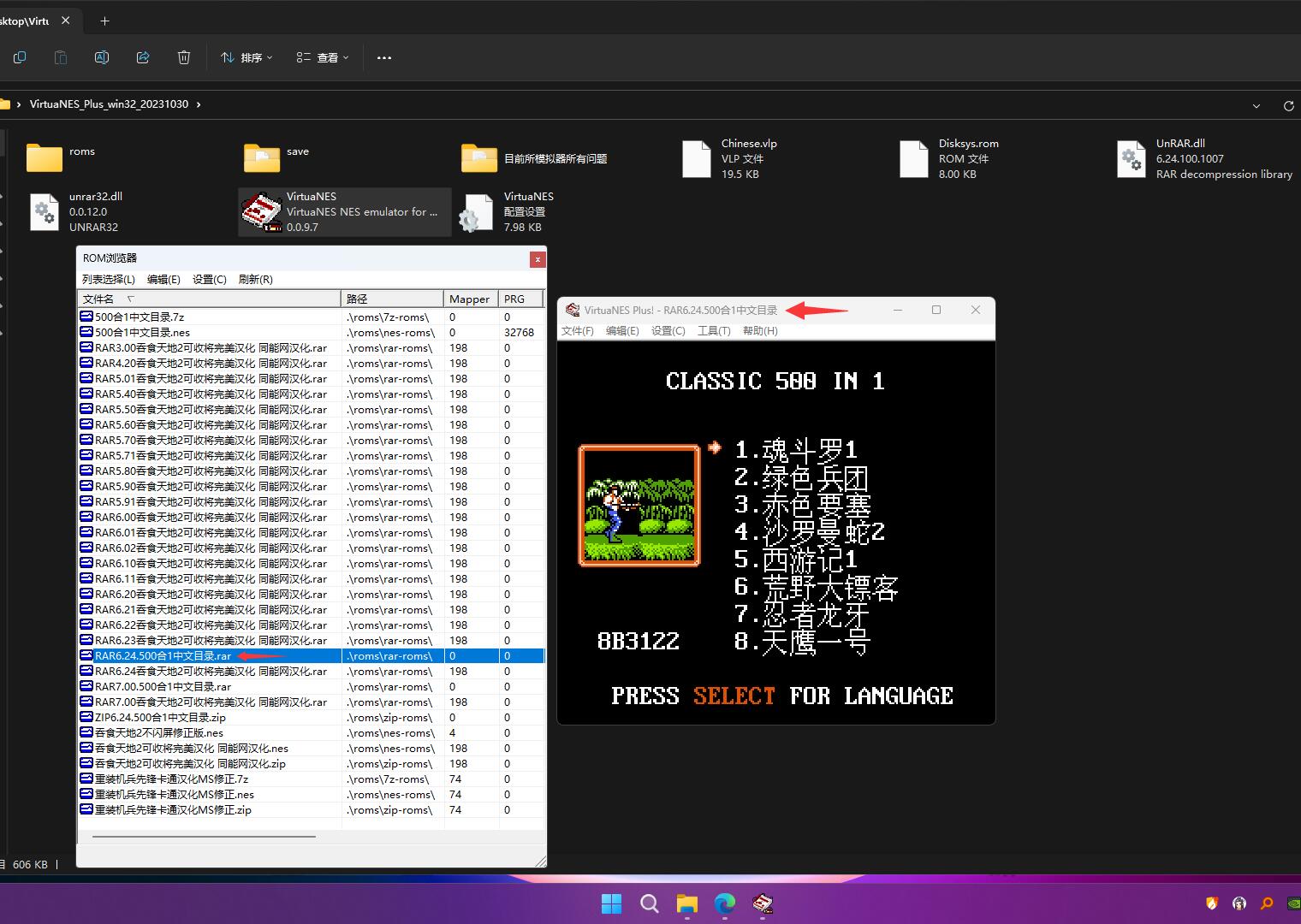Screen dimensions: 1301x924
Task: Select the unrar32.dll file
Action: click(75, 211)
